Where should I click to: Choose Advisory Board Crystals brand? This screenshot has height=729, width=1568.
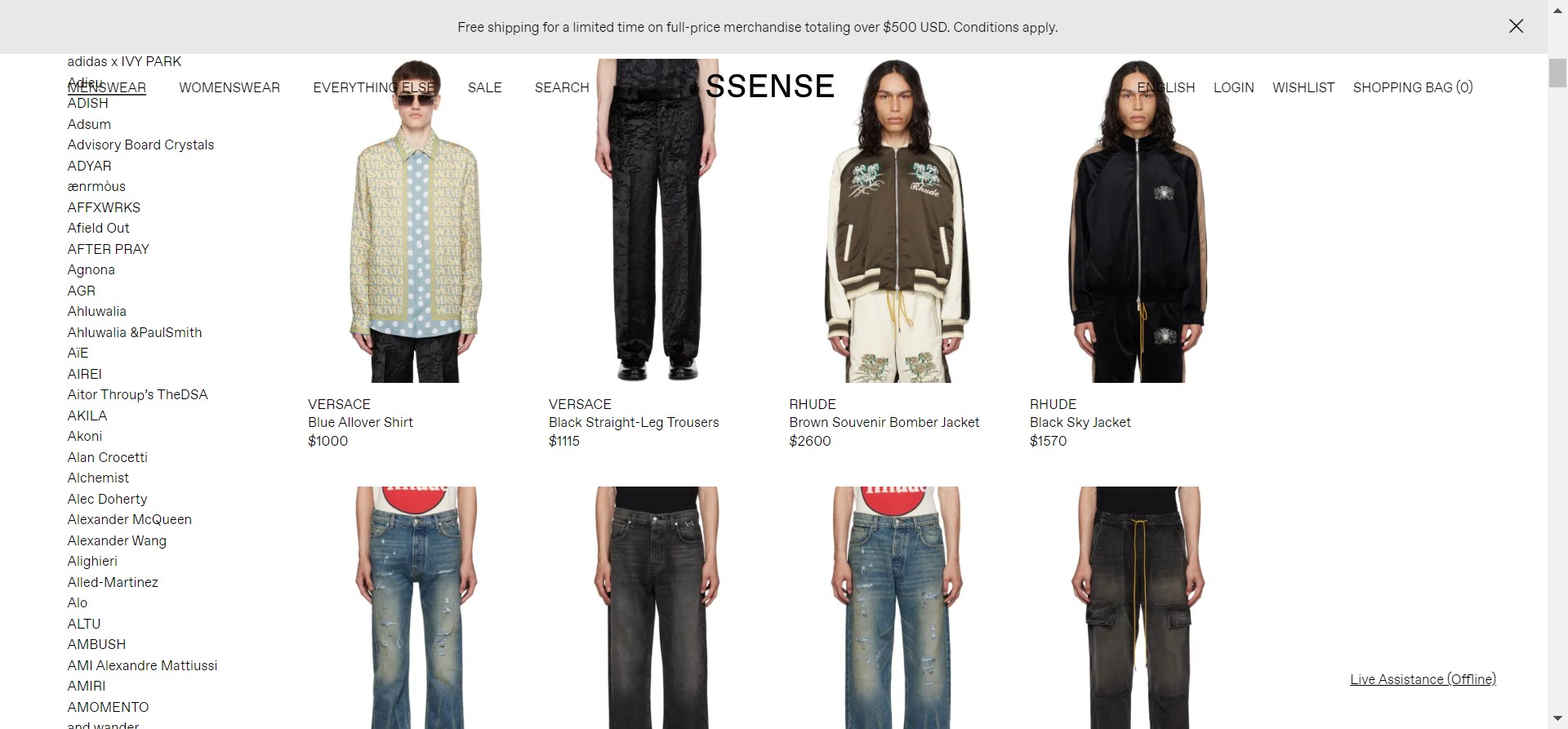point(140,144)
